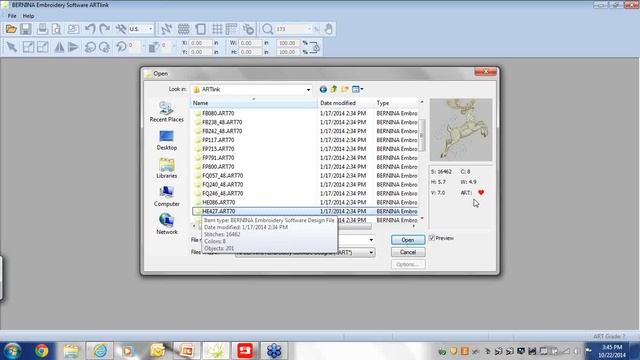This screenshot has height=360, width=640.
Task: Open the File menu
Action: pos(12,16)
